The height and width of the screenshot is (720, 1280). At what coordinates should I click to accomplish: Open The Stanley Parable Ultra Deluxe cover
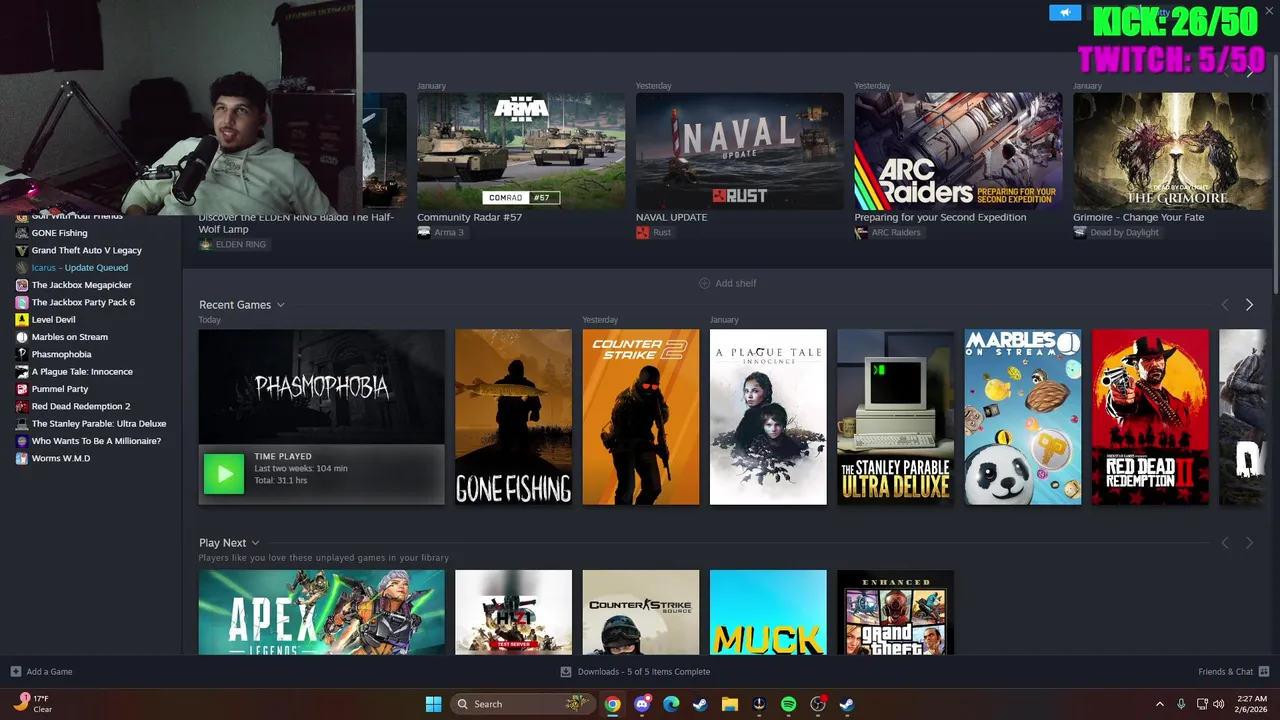pos(895,417)
